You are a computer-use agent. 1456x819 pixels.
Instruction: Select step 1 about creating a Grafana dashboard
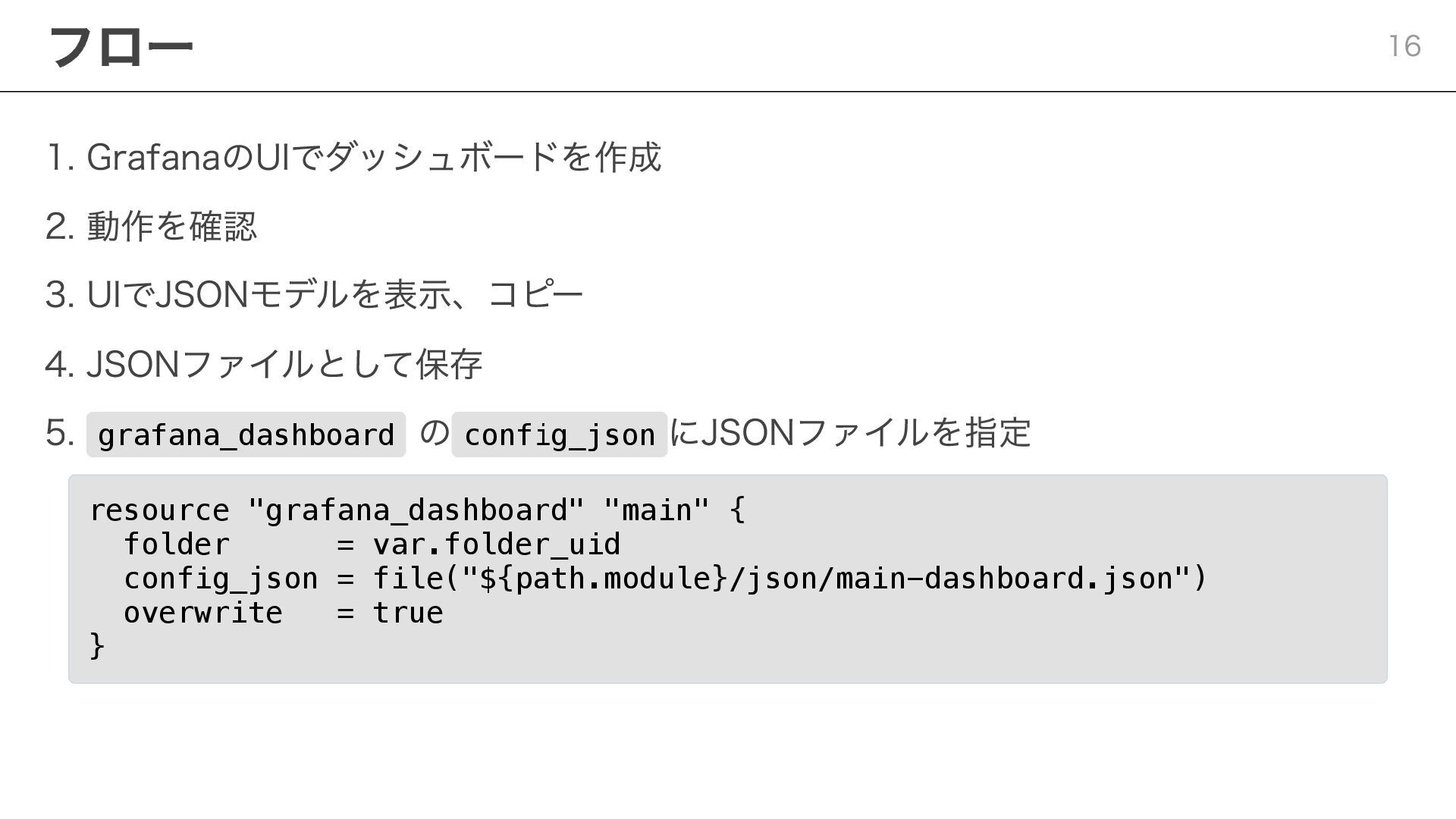[374, 158]
